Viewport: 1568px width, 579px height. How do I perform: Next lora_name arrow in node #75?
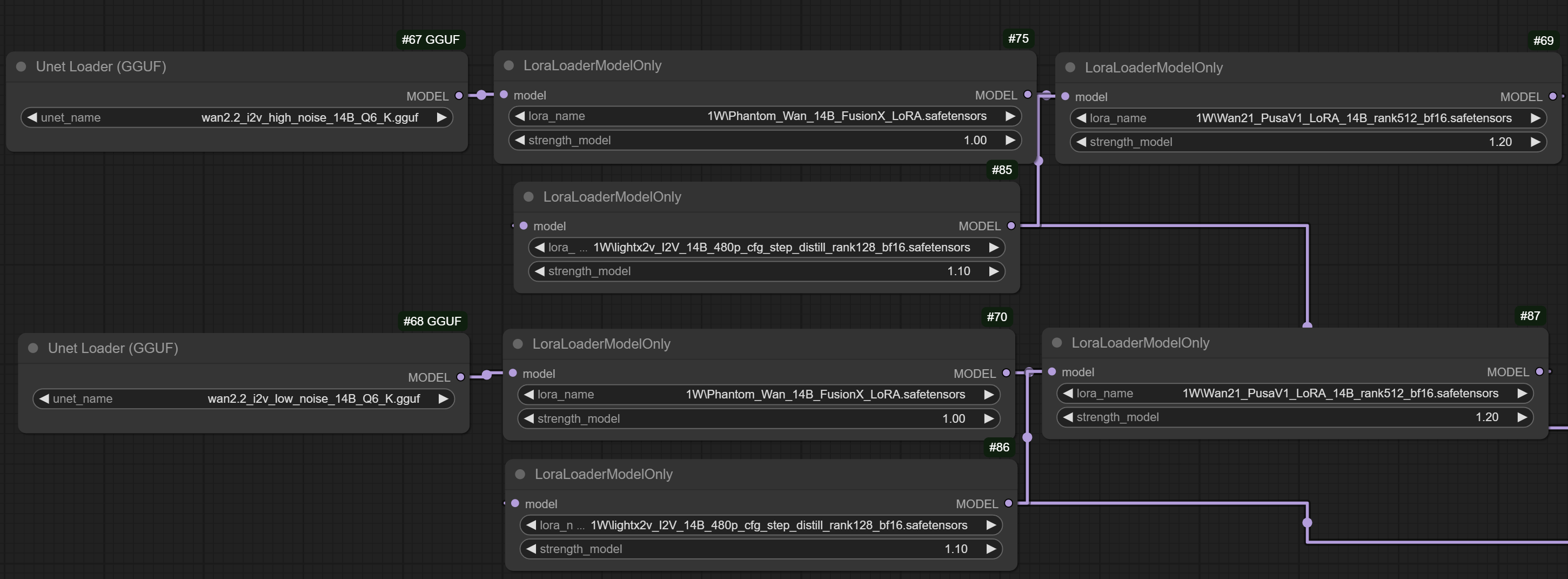coord(1010,116)
